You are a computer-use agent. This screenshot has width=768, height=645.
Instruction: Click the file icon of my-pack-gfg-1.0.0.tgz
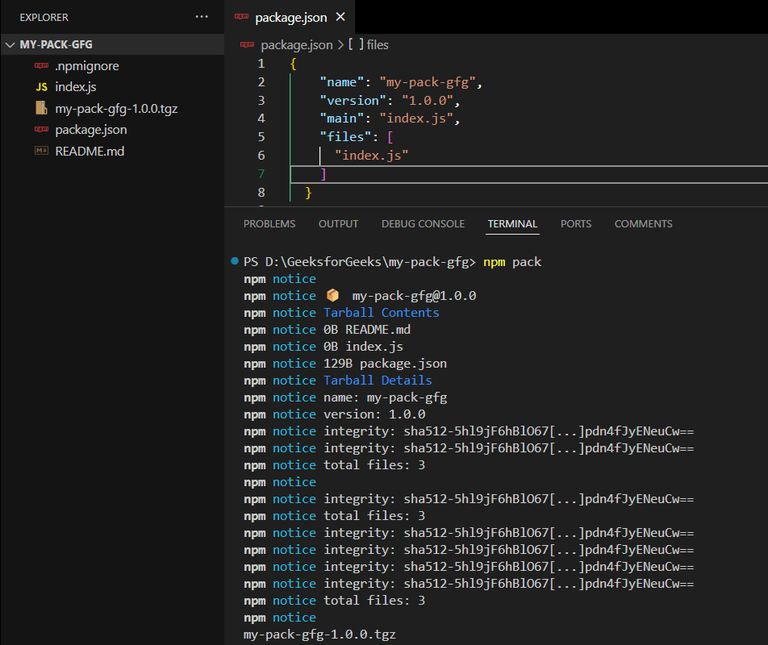pos(41,109)
